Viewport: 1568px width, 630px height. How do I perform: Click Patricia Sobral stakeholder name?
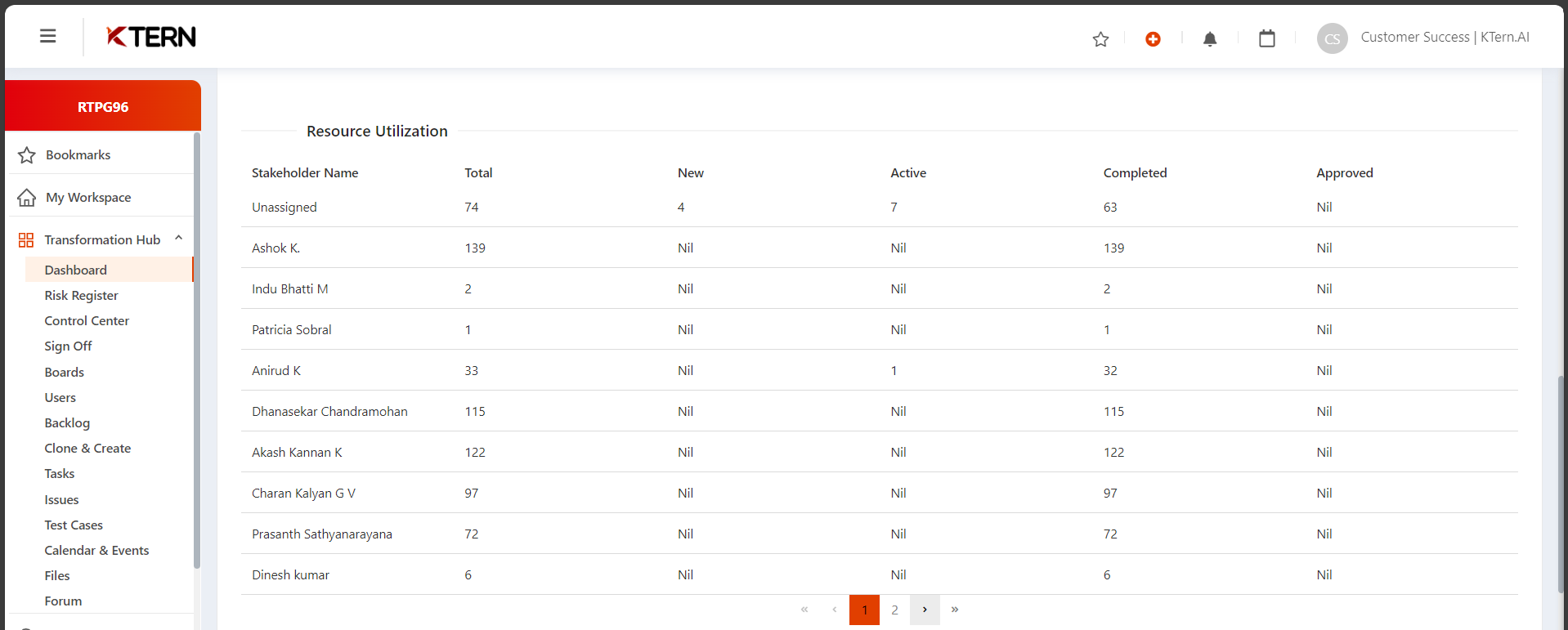(x=291, y=329)
